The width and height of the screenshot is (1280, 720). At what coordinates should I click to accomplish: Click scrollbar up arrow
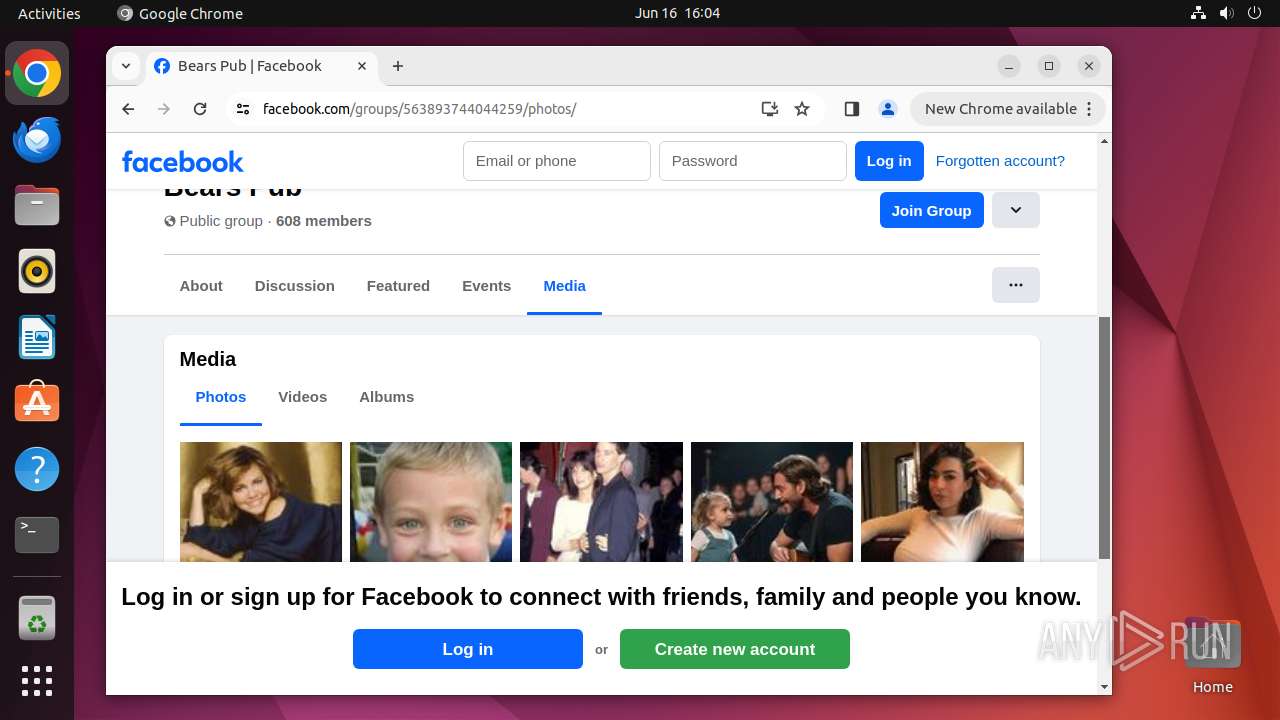[1105, 141]
